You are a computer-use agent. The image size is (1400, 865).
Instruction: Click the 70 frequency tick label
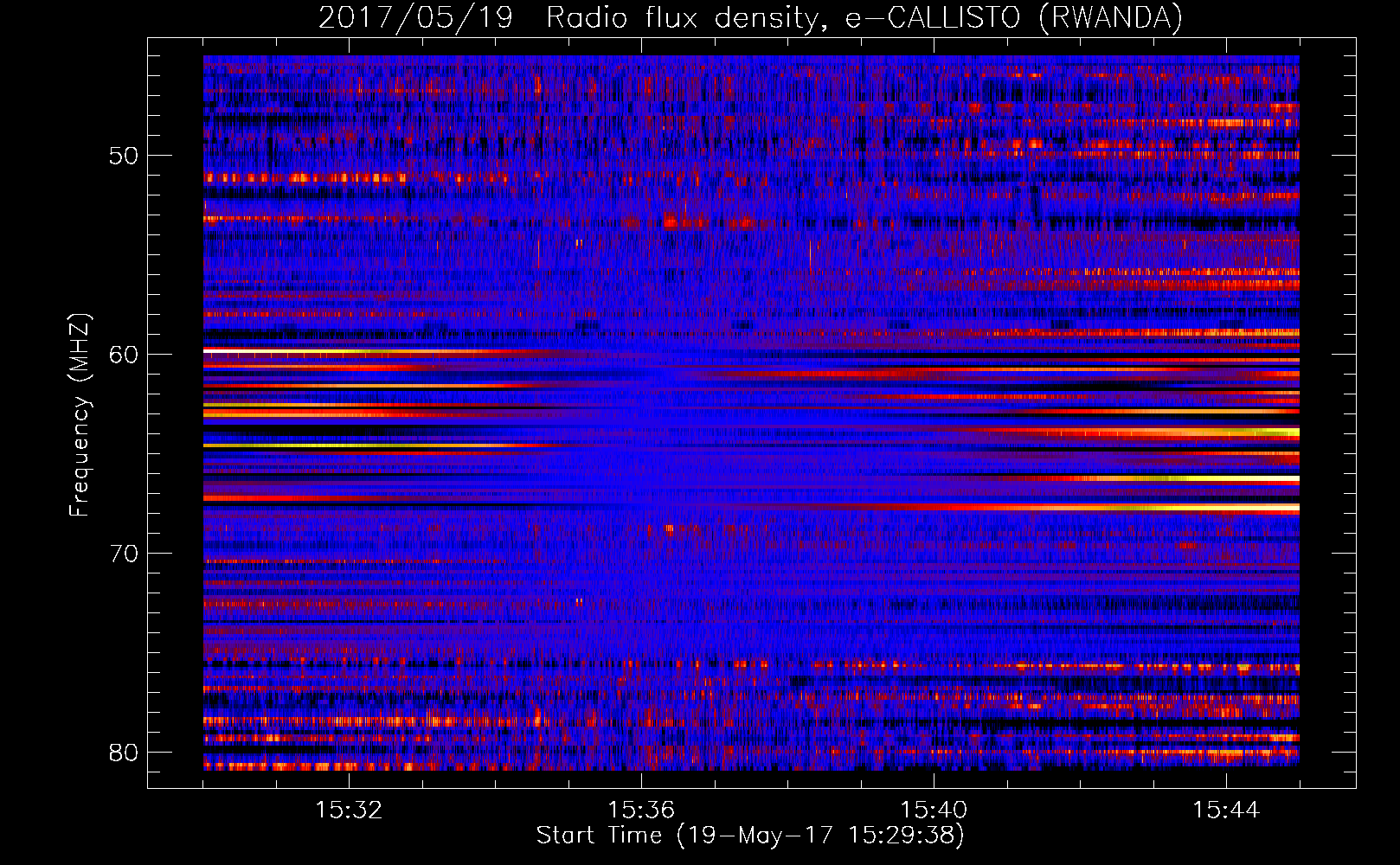[125, 554]
